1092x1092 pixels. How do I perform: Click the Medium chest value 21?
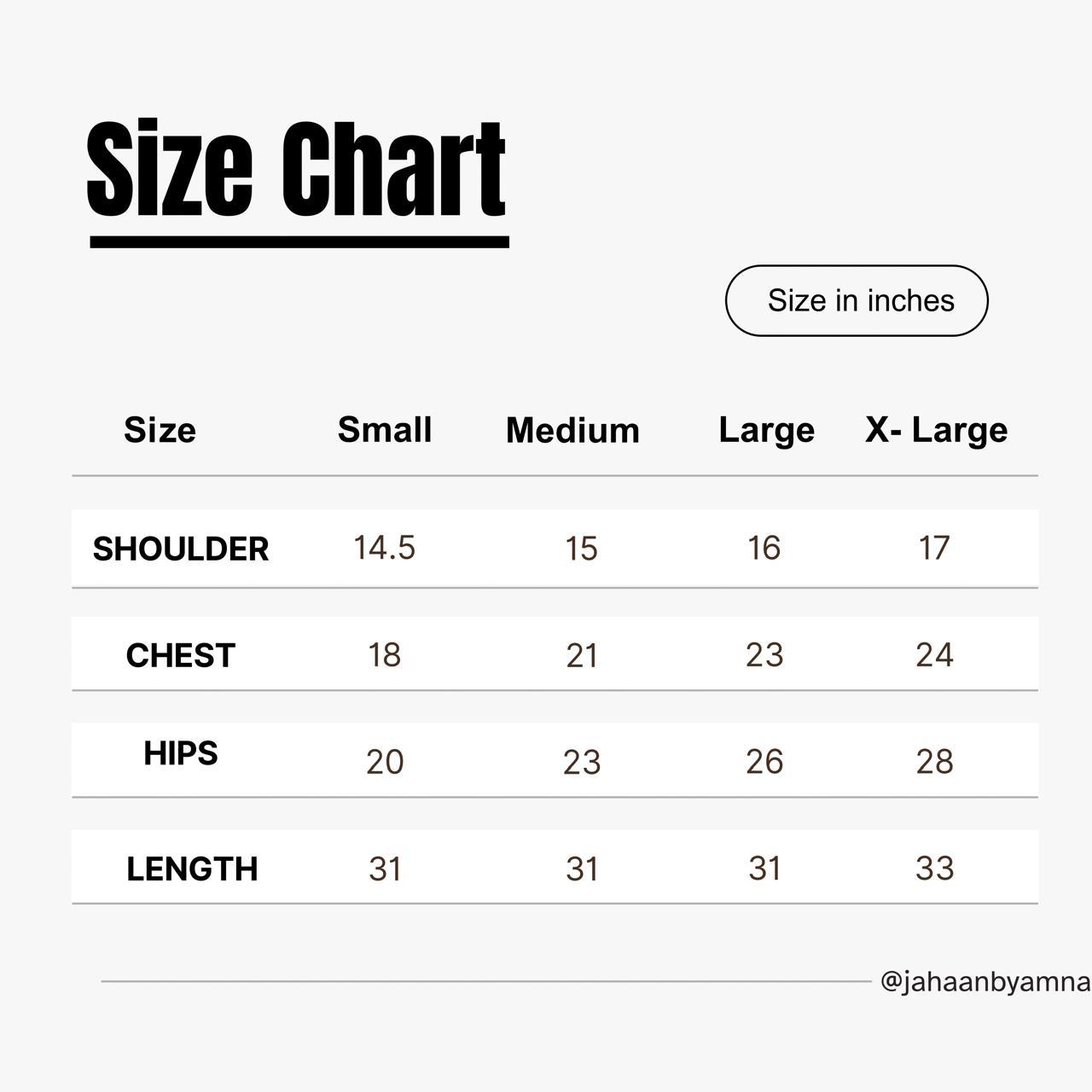(x=582, y=655)
